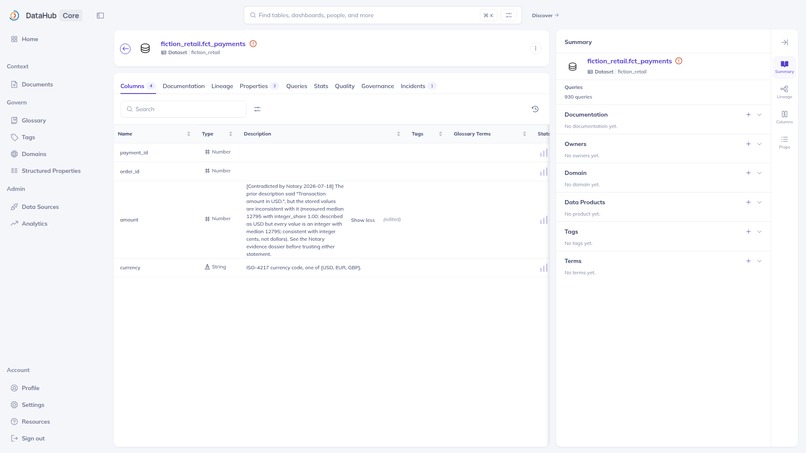Screen dimensions: 806x453
Task: Collapse the Owners section chevron
Action: pos(759,144)
